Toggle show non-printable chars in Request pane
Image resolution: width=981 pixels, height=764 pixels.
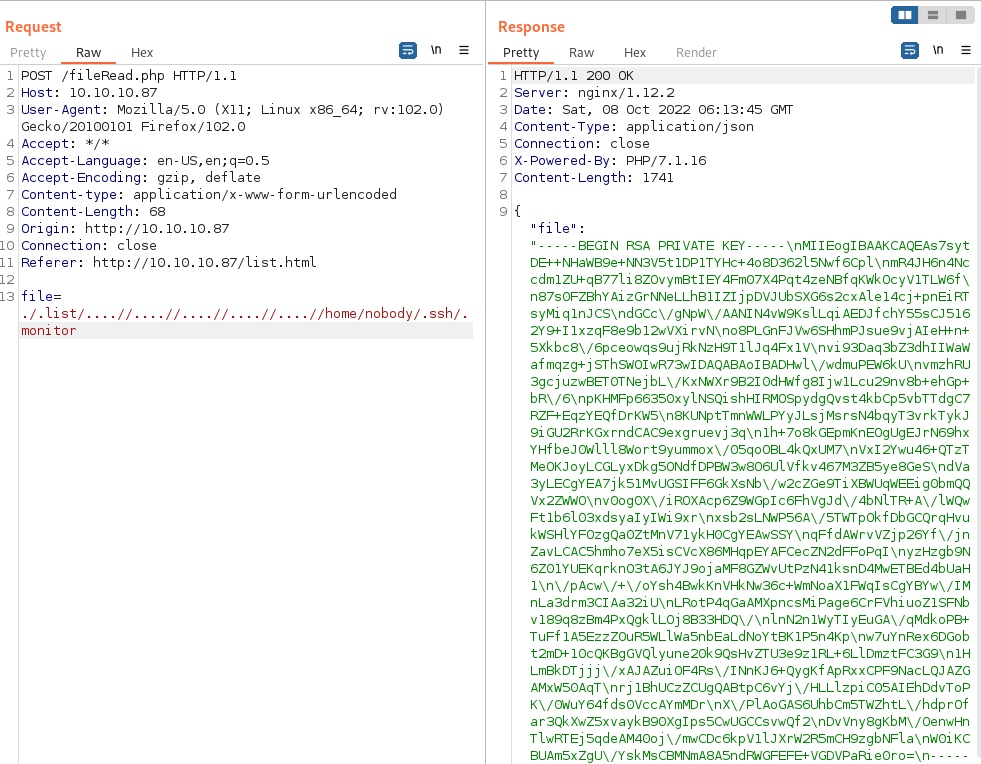tap(436, 50)
